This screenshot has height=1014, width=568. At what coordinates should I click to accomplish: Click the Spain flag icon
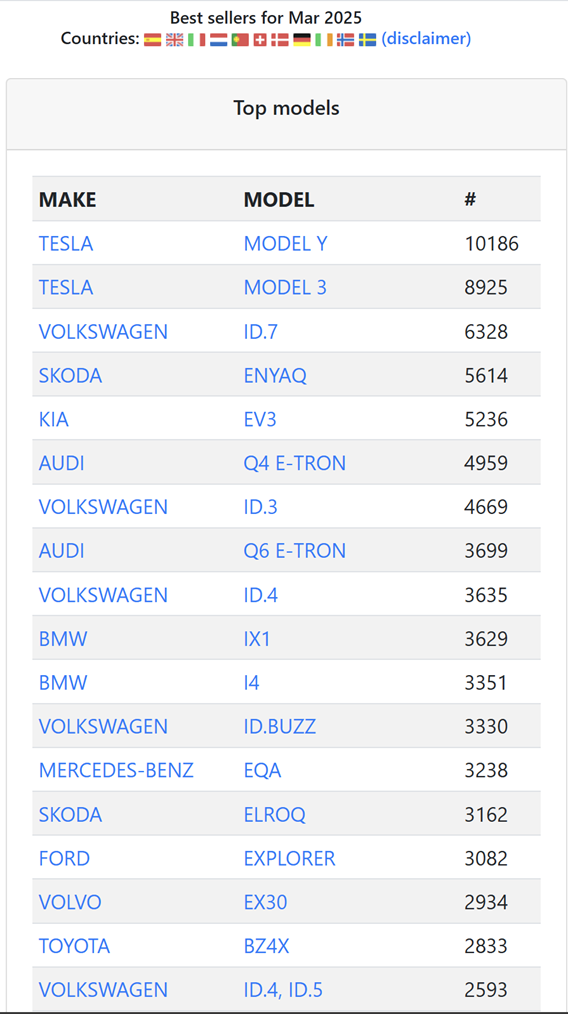(153, 39)
